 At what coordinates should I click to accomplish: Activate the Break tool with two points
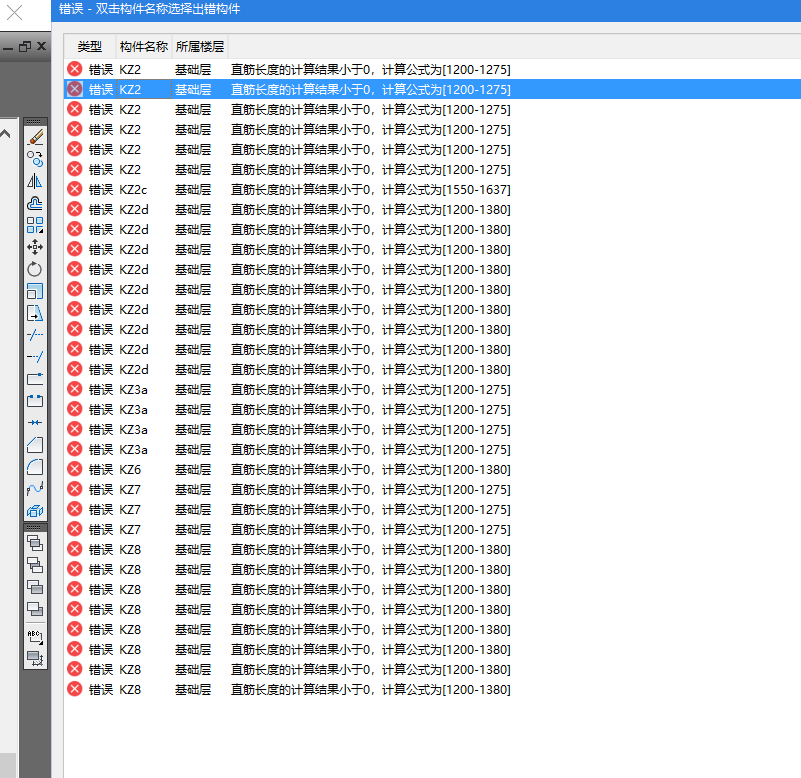click(x=35, y=401)
